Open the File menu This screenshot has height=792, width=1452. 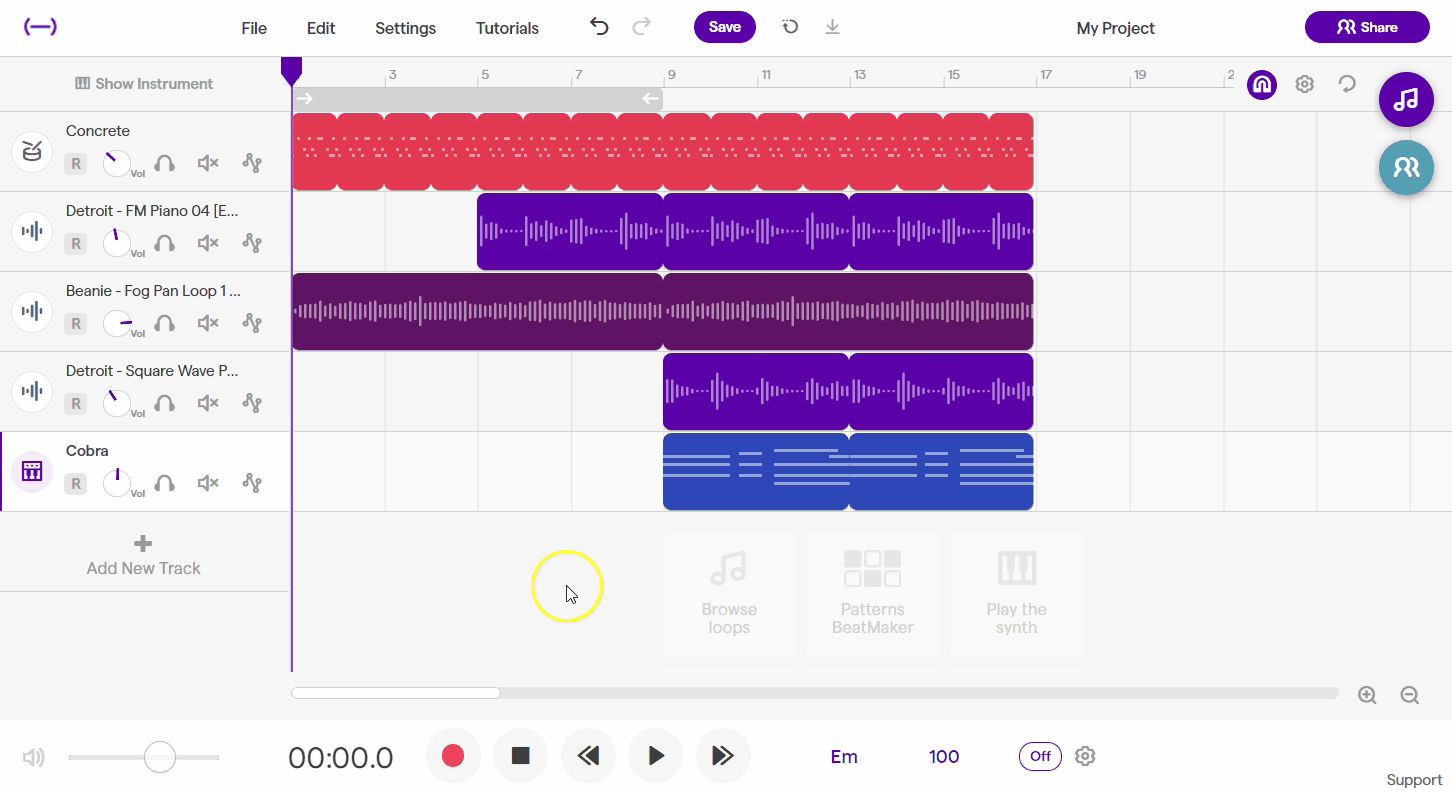click(253, 28)
